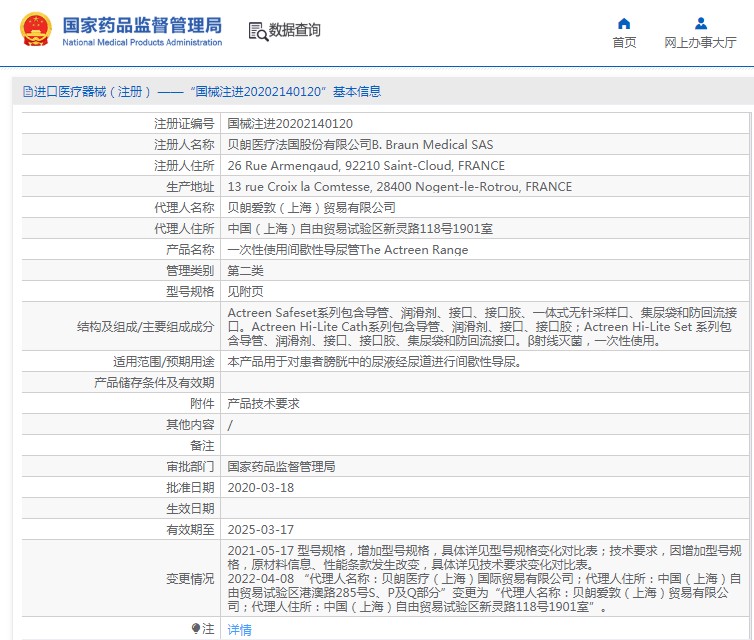Click the 注册证编号 row label
754x640 pixels.
point(184,124)
